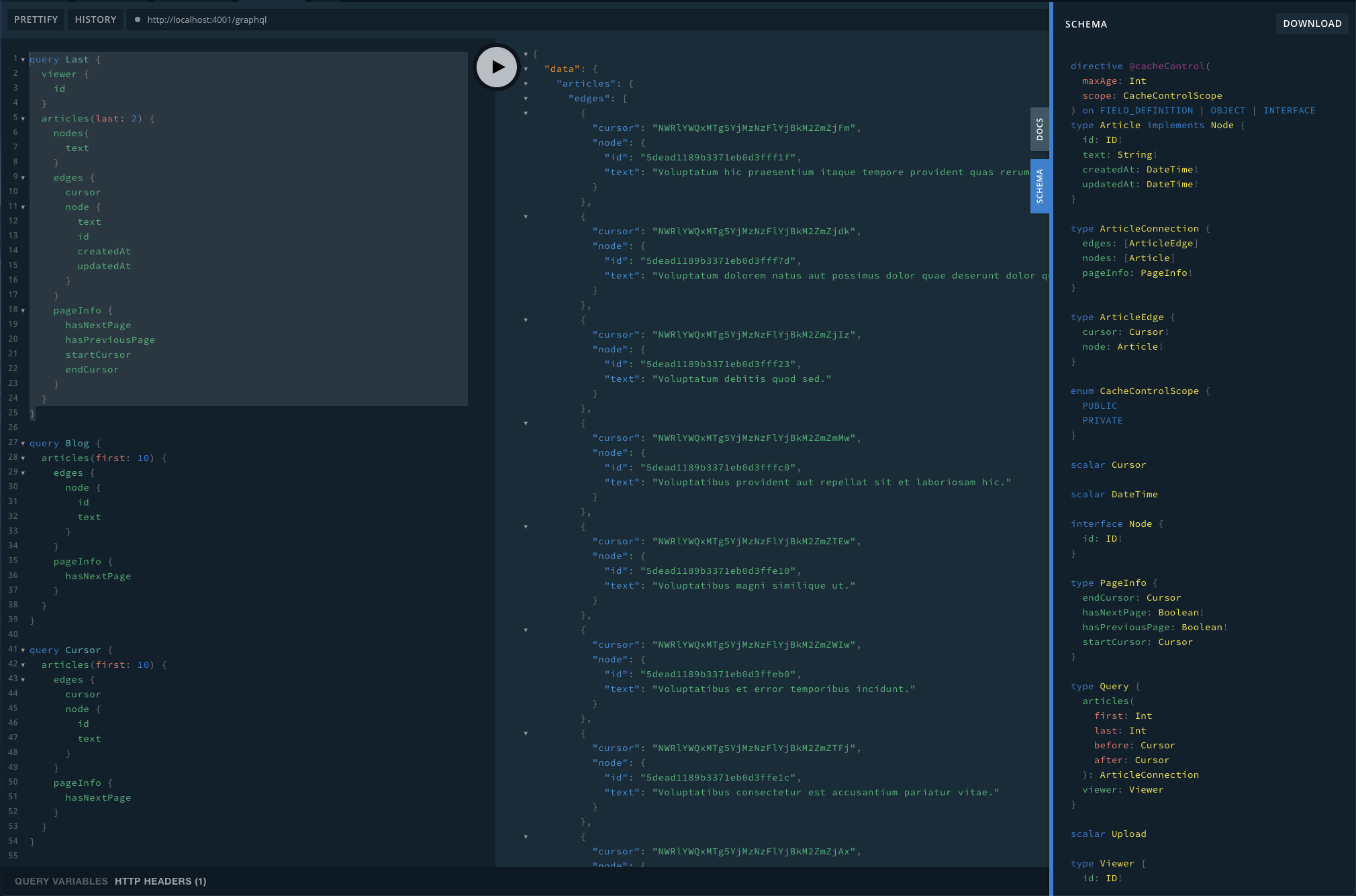Switch to the DOCS side tab

click(x=1039, y=129)
